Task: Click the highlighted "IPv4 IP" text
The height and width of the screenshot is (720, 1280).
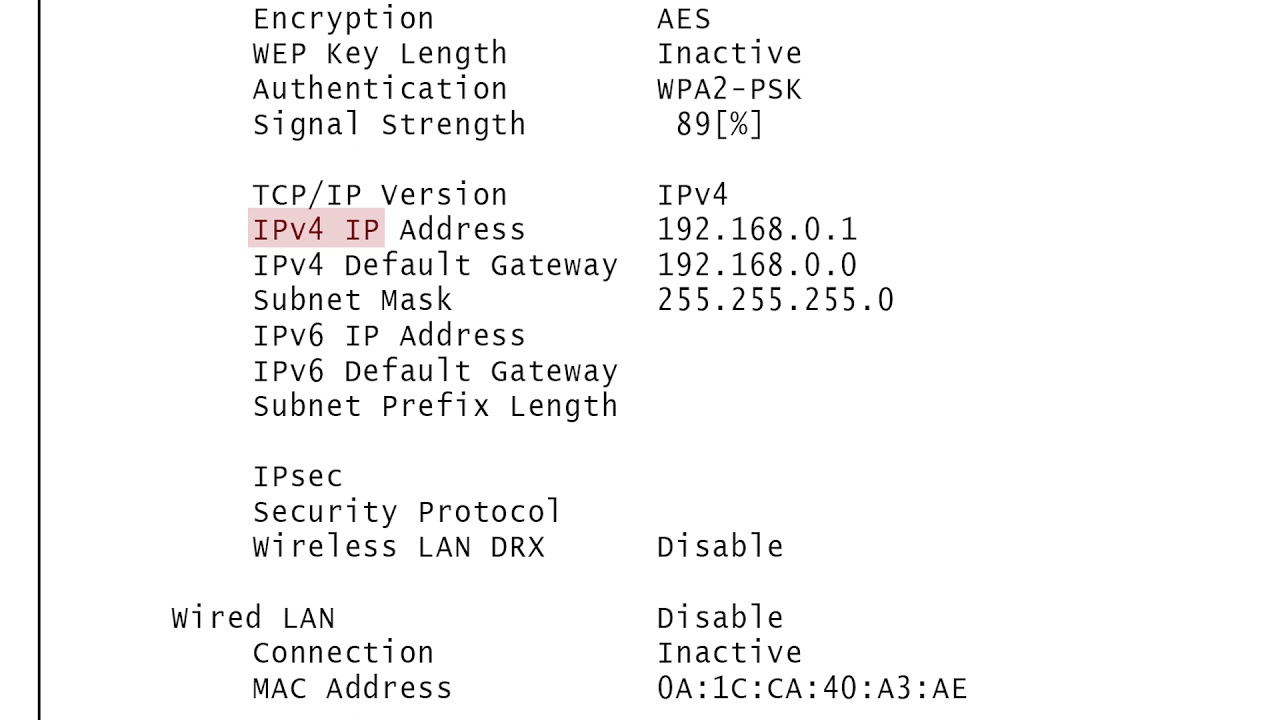Action: pyautogui.click(x=316, y=230)
